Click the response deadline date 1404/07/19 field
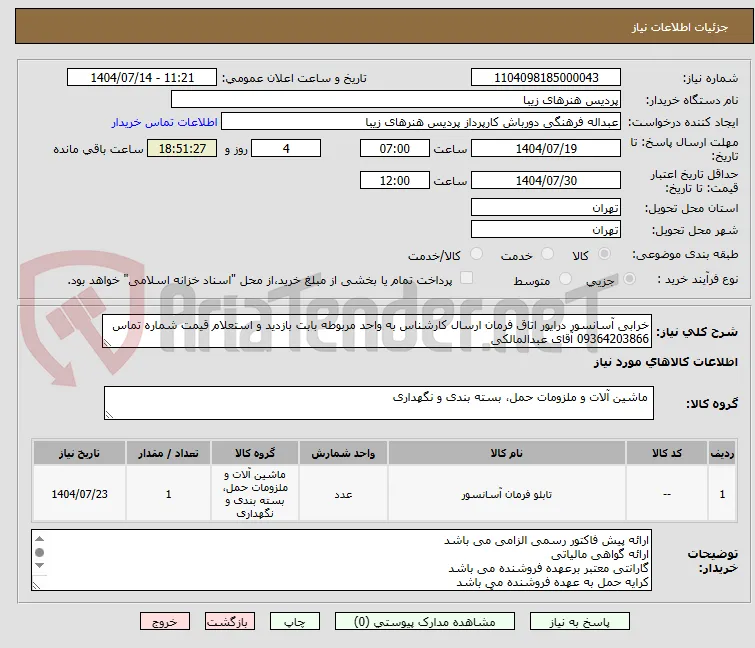This screenshot has height=648, width=755. point(546,148)
